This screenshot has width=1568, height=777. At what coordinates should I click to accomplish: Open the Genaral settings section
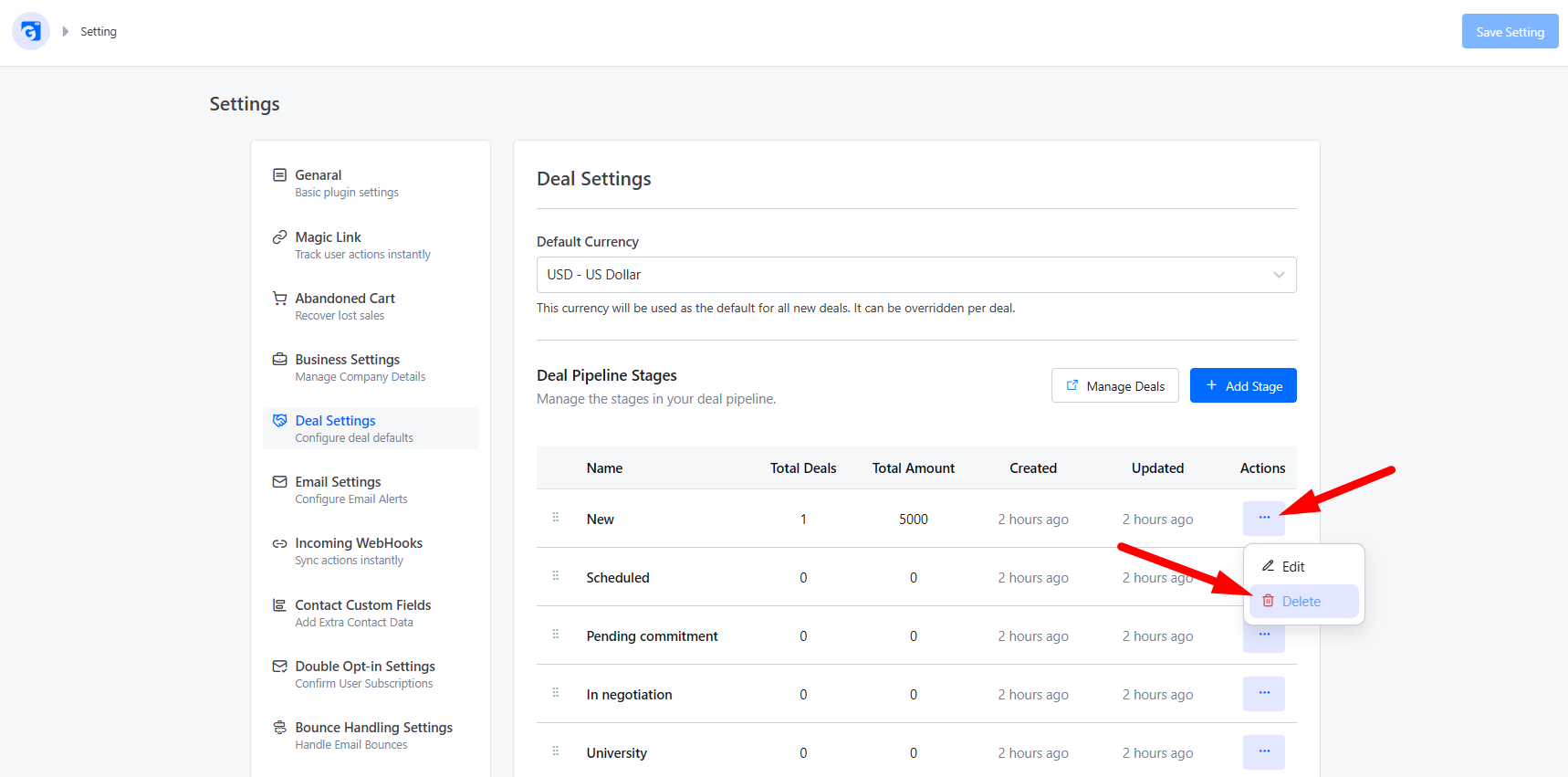(x=371, y=183)
